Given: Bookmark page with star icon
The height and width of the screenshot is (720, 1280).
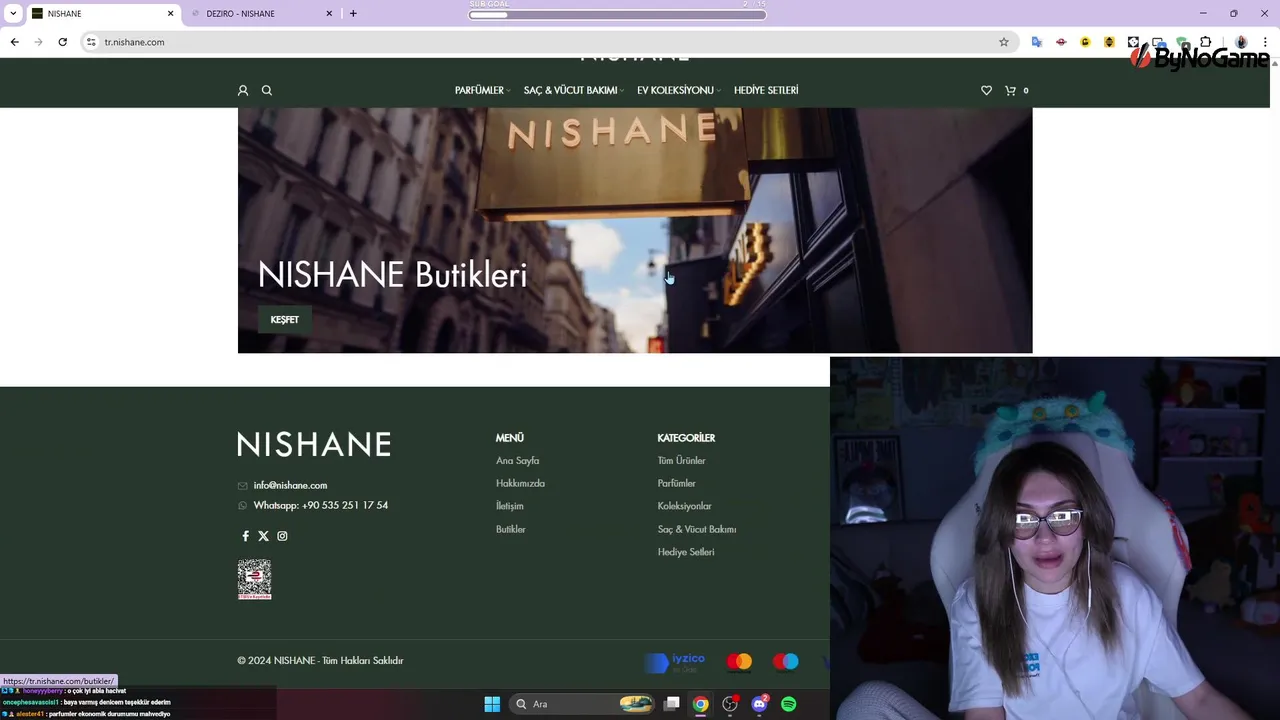Looking at the screenshot, I should point(1004,42).
